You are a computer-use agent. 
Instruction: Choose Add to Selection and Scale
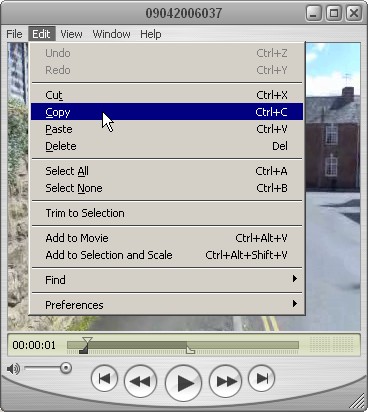click(x=167, y=255)
